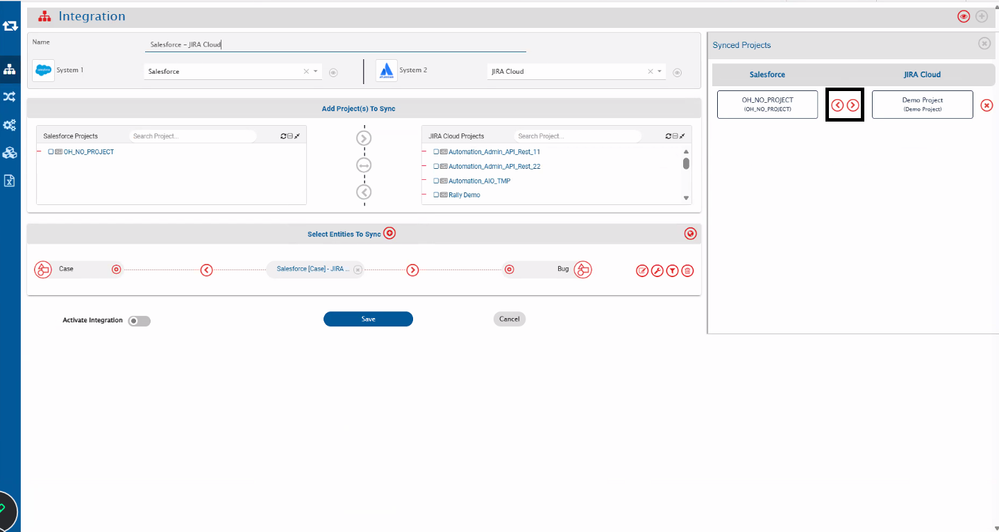Select Automation_Admin_API_Rest_11 project name

coord(494,152)
